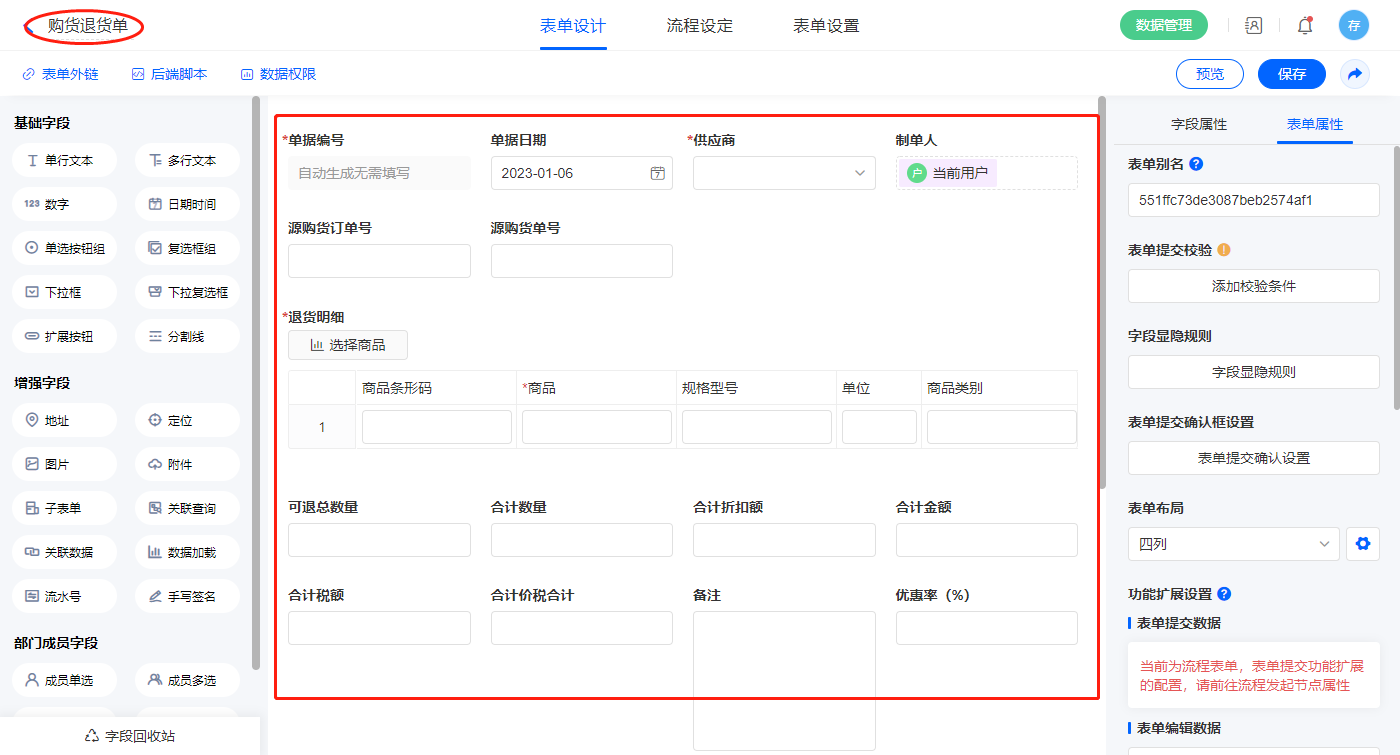The image size is (1400, 755).
Task: Add the 下拉复选框 field
Action: [x=187, y=292]
